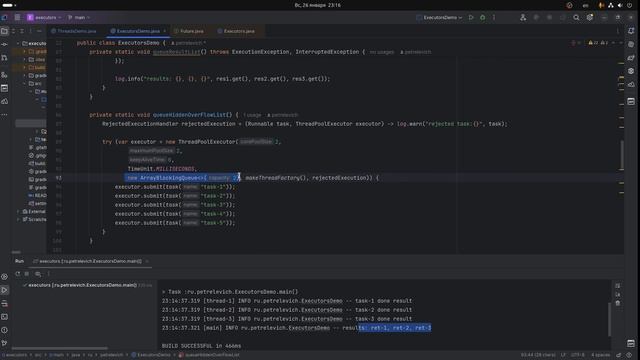
Task: Click the run tree horizontal scrollbar
Action: [x=60, y=349]
